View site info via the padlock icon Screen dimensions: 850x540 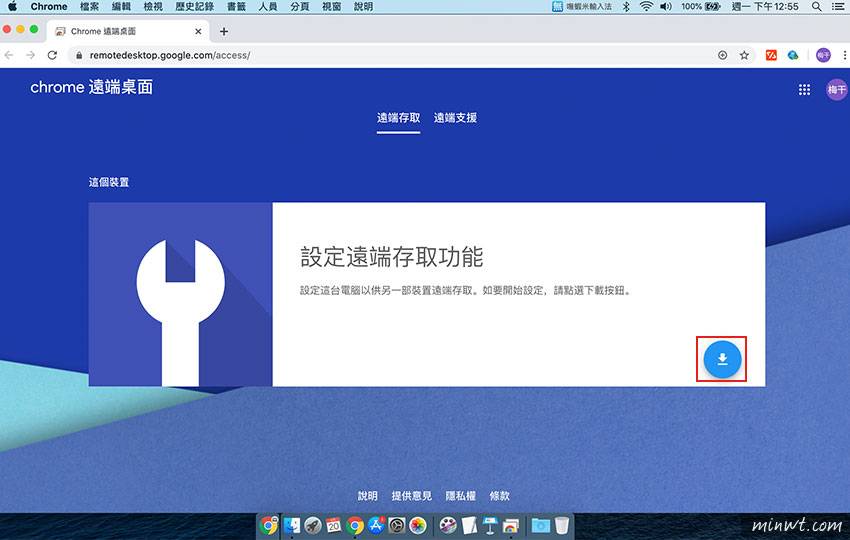(79, 55)
